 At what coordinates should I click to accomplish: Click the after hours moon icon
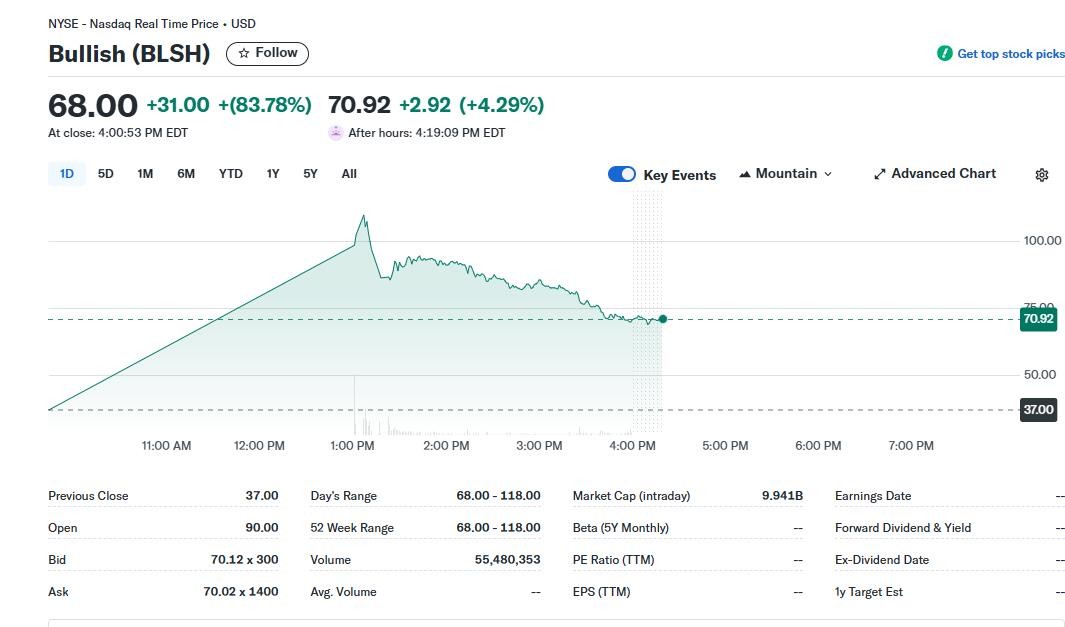[x=336, y=132]
